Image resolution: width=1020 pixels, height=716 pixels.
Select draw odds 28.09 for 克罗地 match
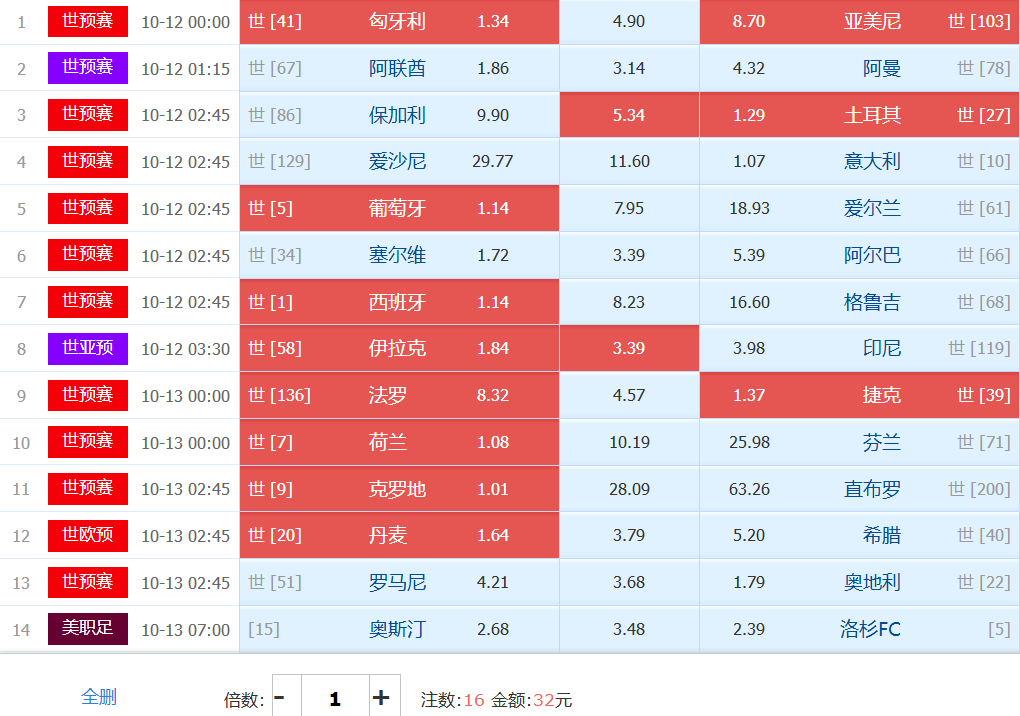(x=629, y=489)
